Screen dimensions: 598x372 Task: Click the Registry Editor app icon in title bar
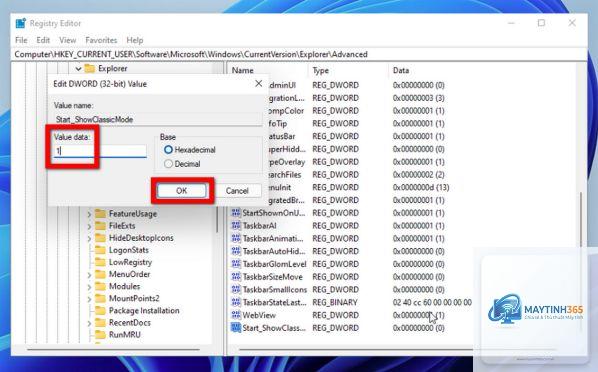(x=21, y=23)
